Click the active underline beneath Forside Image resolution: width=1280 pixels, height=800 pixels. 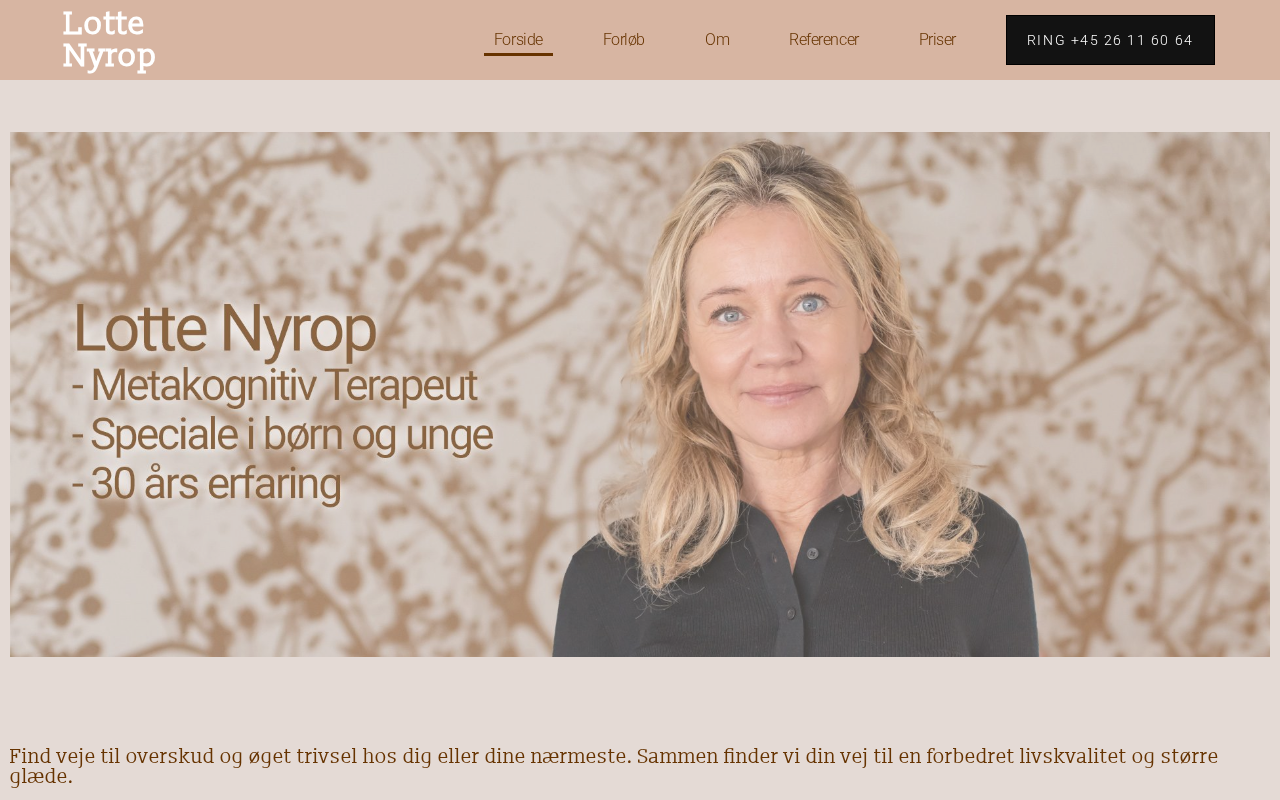(x=518, y=54)
